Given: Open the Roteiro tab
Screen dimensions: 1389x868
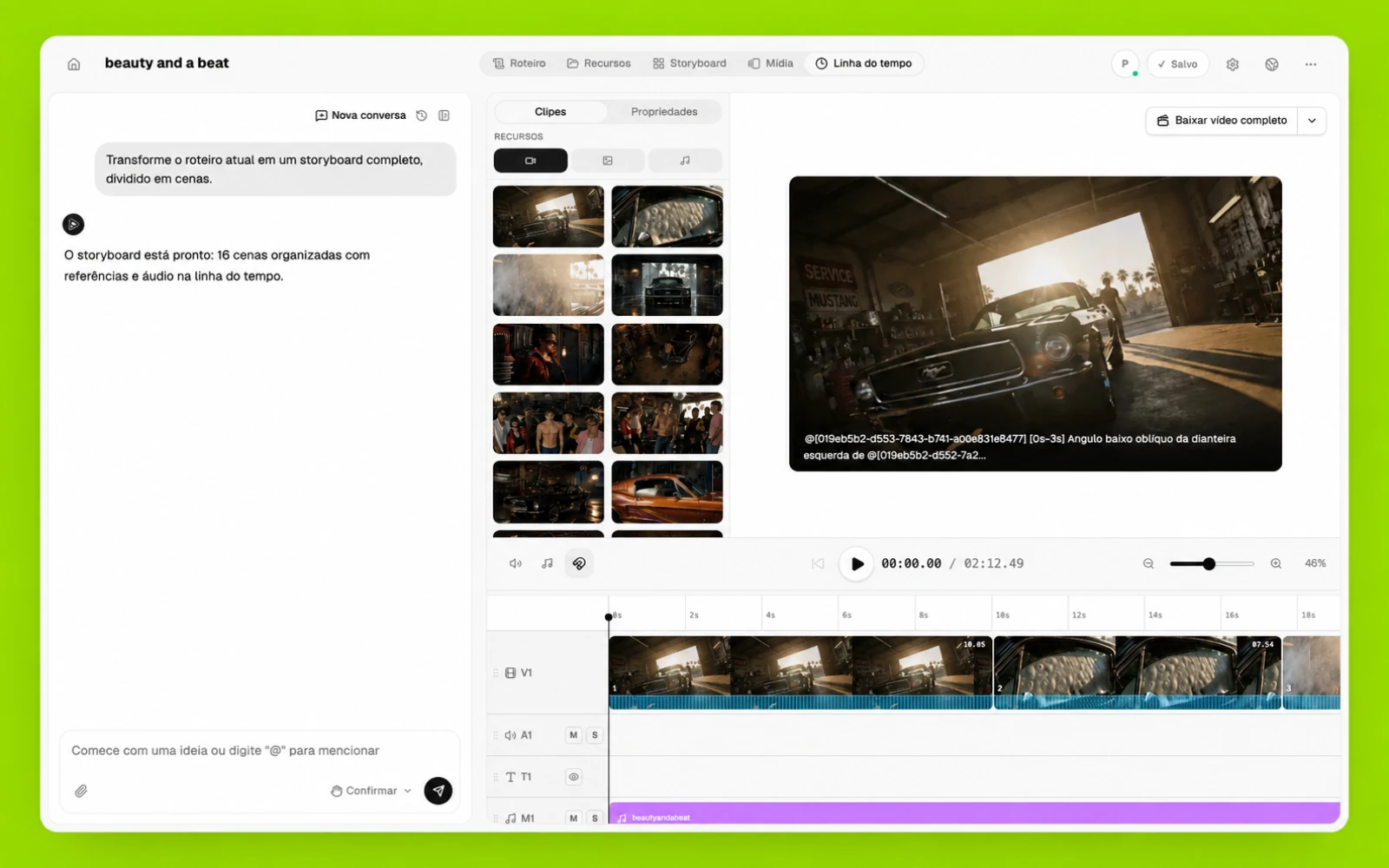Looking at the screenshot, I should (519, 63).
